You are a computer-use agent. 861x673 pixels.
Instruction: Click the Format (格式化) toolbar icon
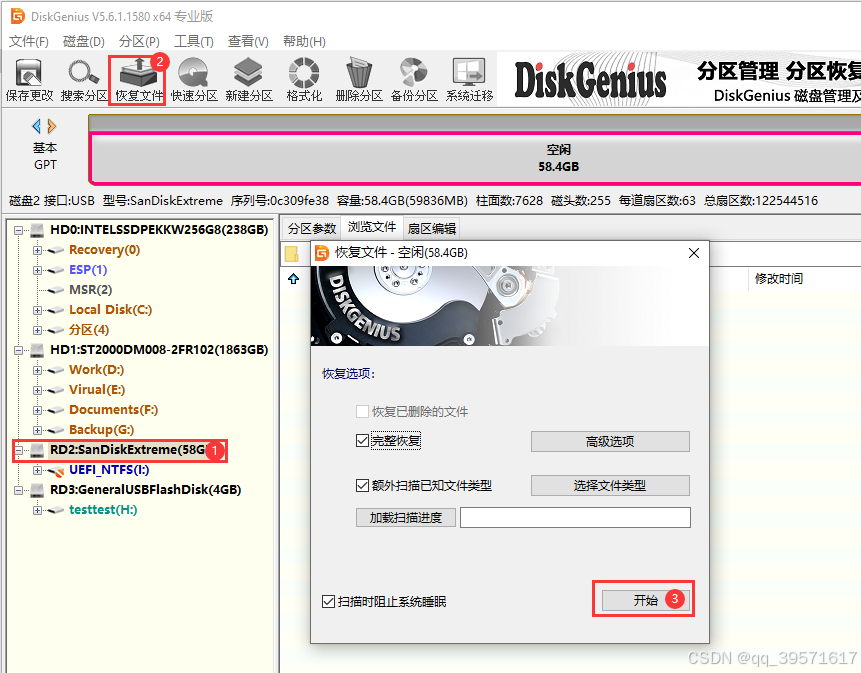pos(304,80)
